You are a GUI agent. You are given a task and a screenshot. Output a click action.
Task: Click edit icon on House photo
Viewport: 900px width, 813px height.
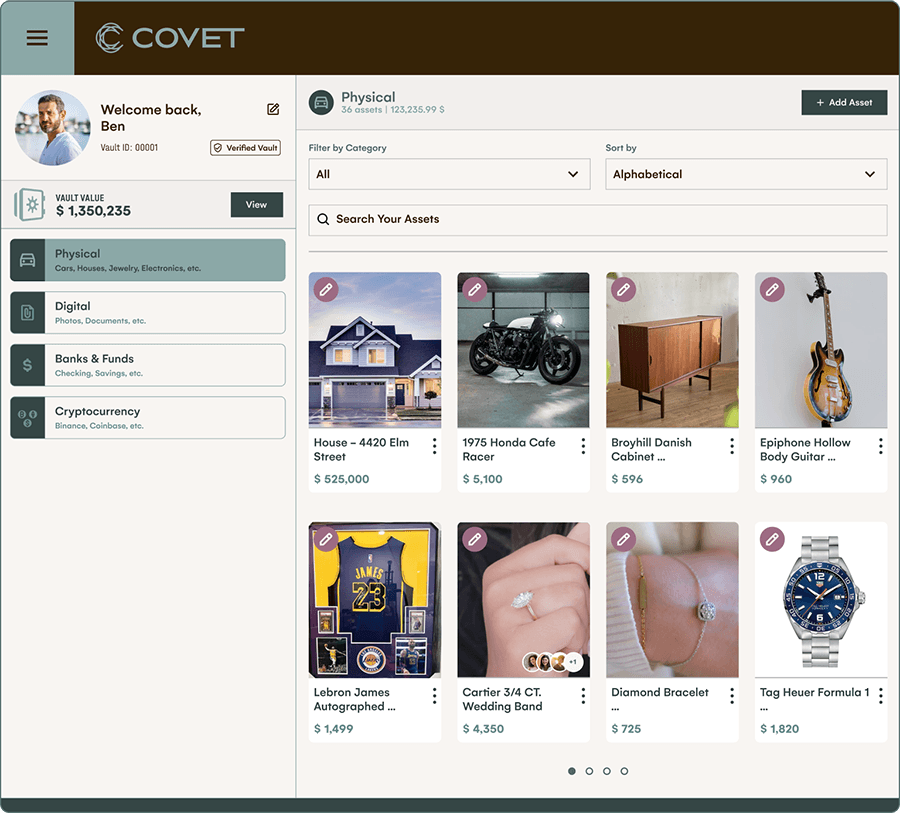[x=325, y=290]
